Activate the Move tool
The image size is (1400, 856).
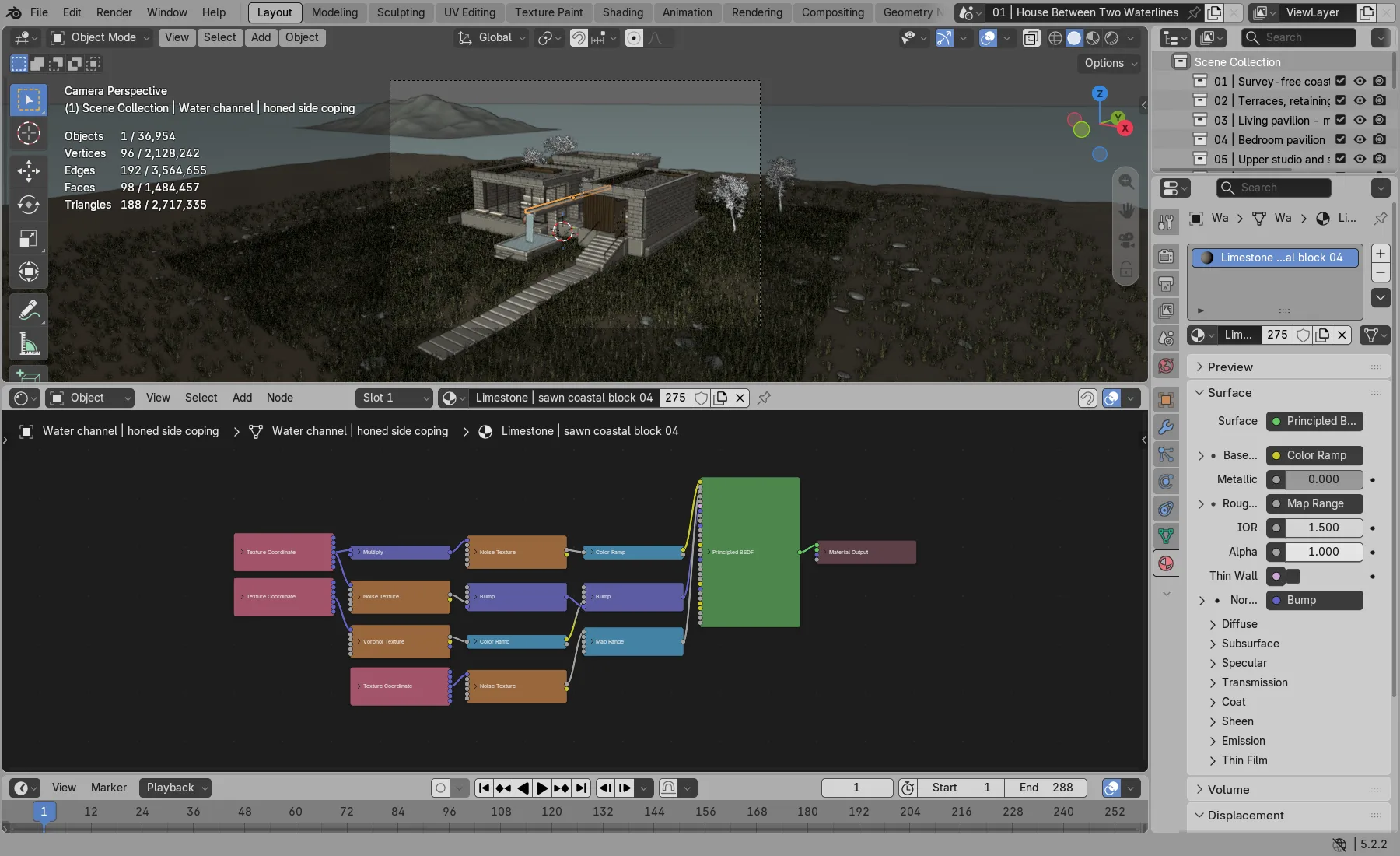click(x=29, y=171)
